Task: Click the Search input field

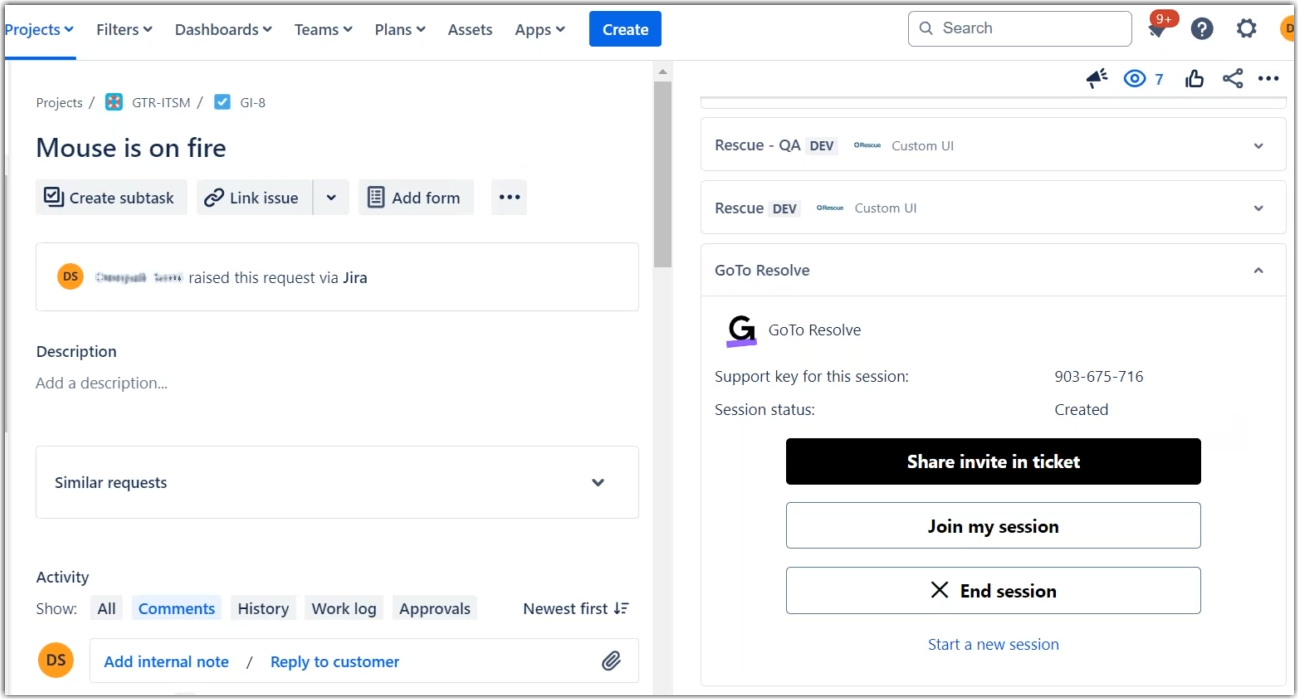Action: (1020, 29)
